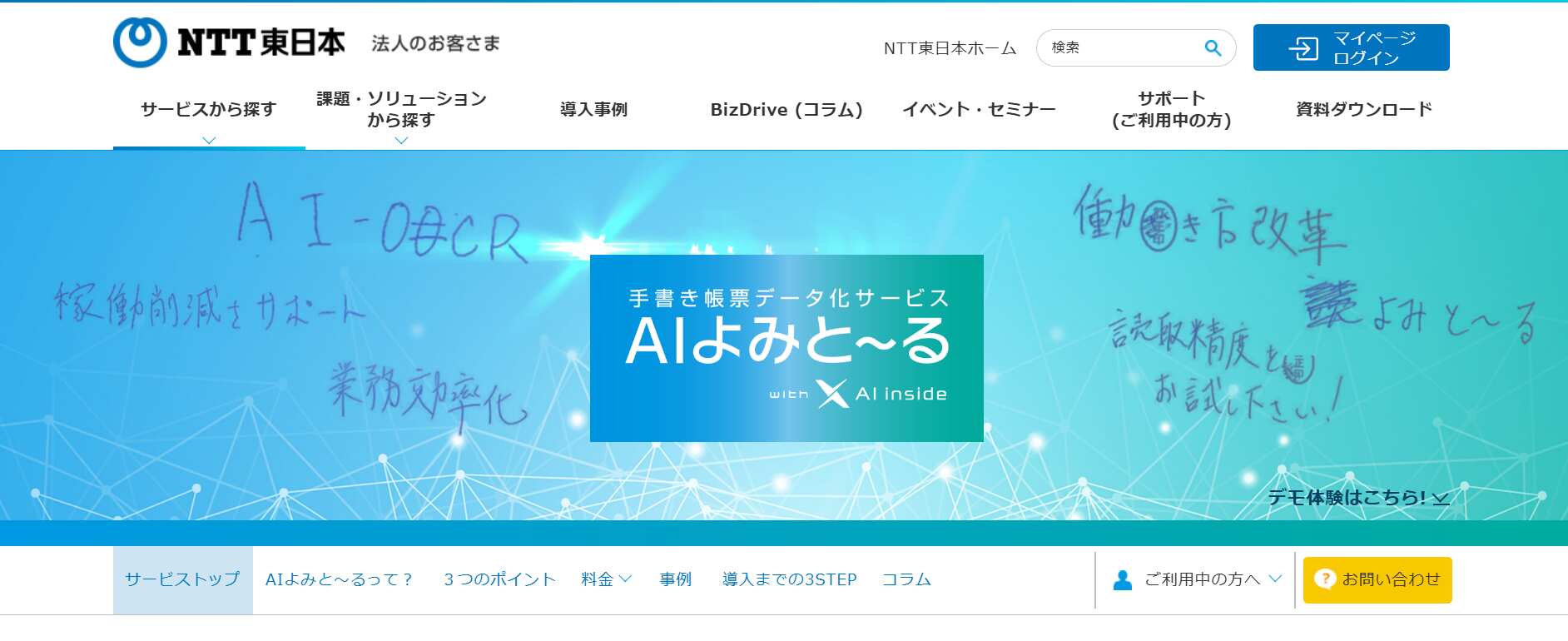The height and width of the screenshot is (641, 1568).
Task: Click the 料金 tab label
Action: tap(598, 579)
